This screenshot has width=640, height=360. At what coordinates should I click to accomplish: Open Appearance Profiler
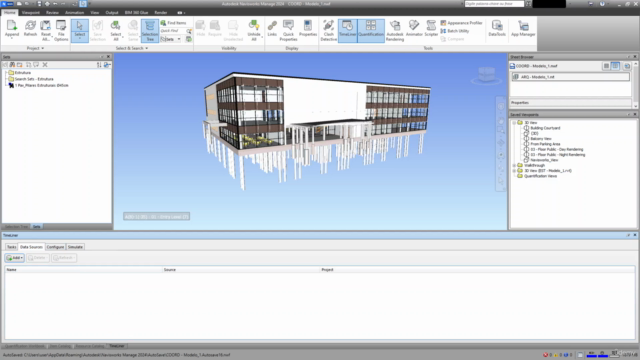461,23
